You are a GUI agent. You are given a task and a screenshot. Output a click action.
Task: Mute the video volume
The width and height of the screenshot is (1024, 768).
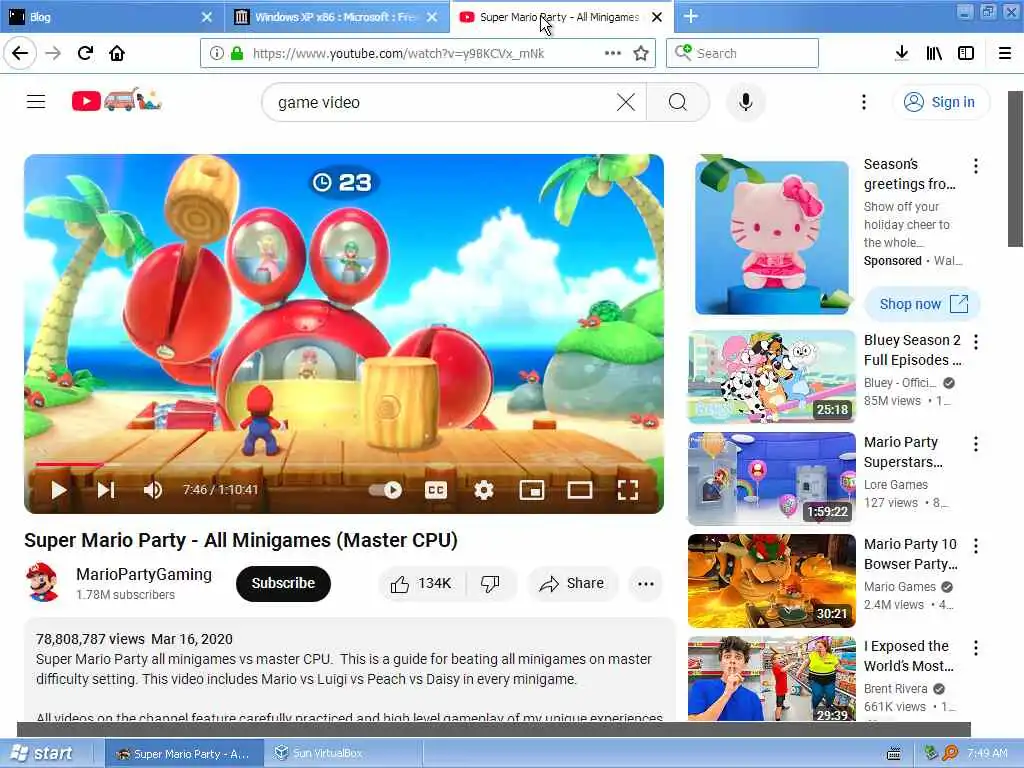152,490
